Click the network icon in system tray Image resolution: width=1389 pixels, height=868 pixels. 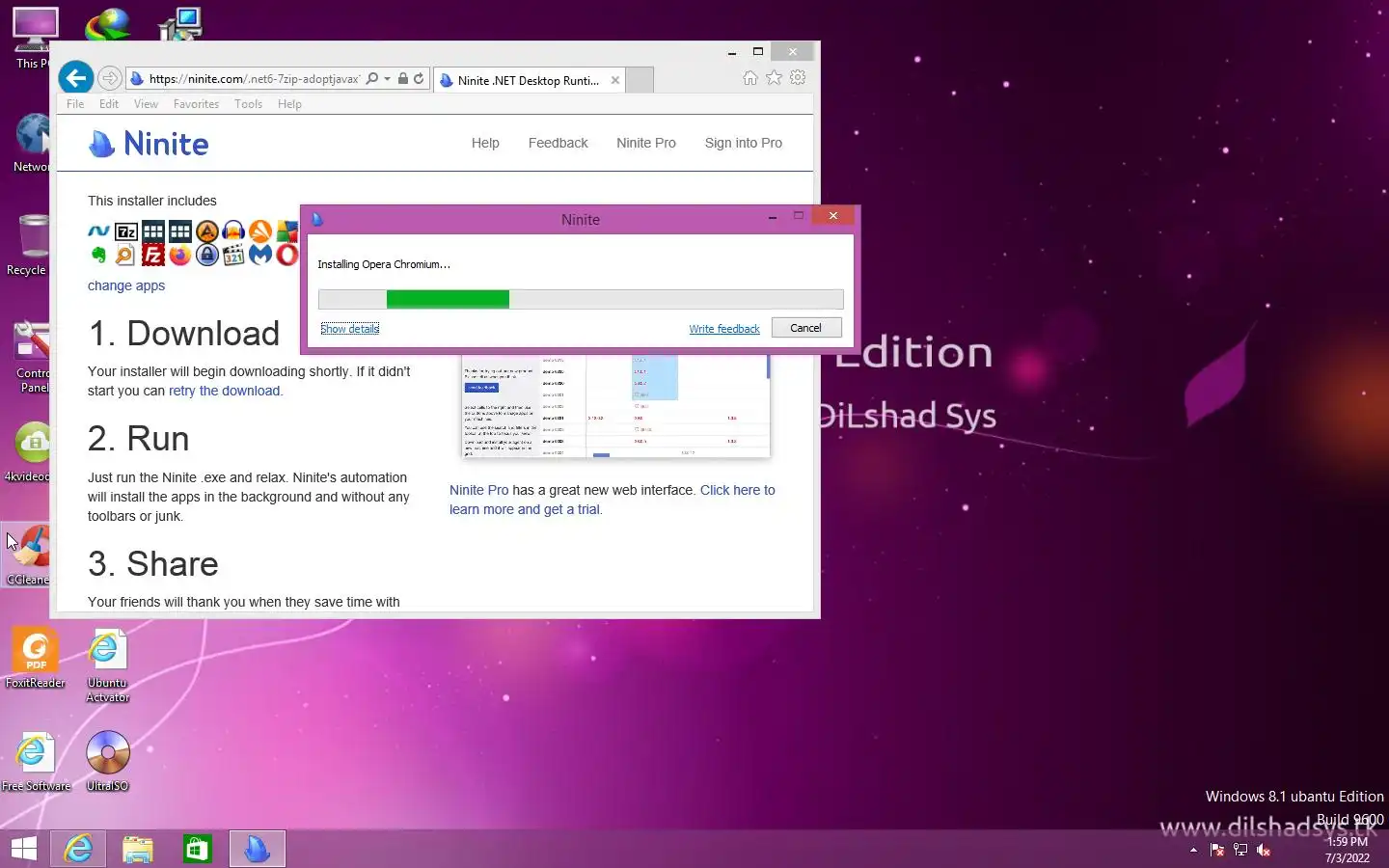[1240, 850]
